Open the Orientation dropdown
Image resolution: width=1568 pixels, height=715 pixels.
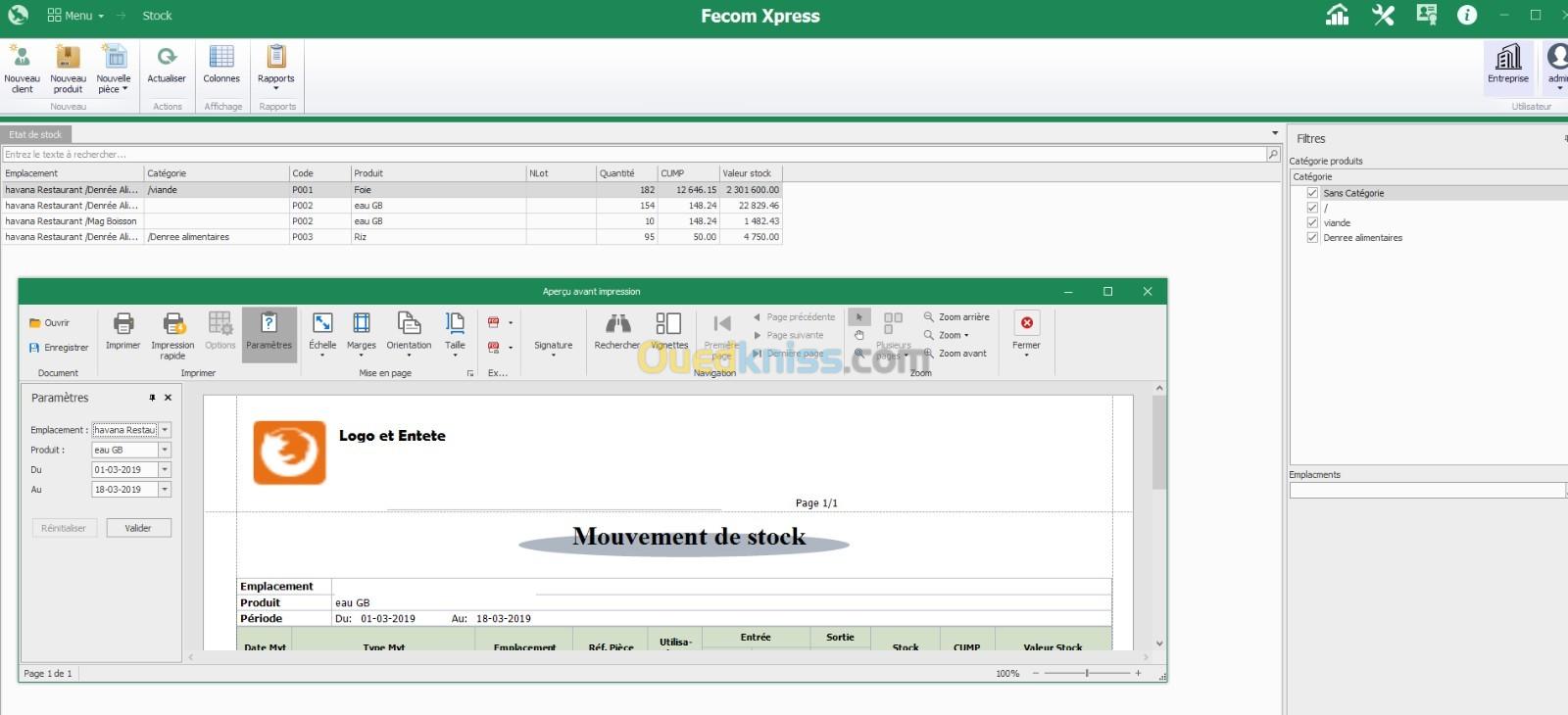click(409, 334)
